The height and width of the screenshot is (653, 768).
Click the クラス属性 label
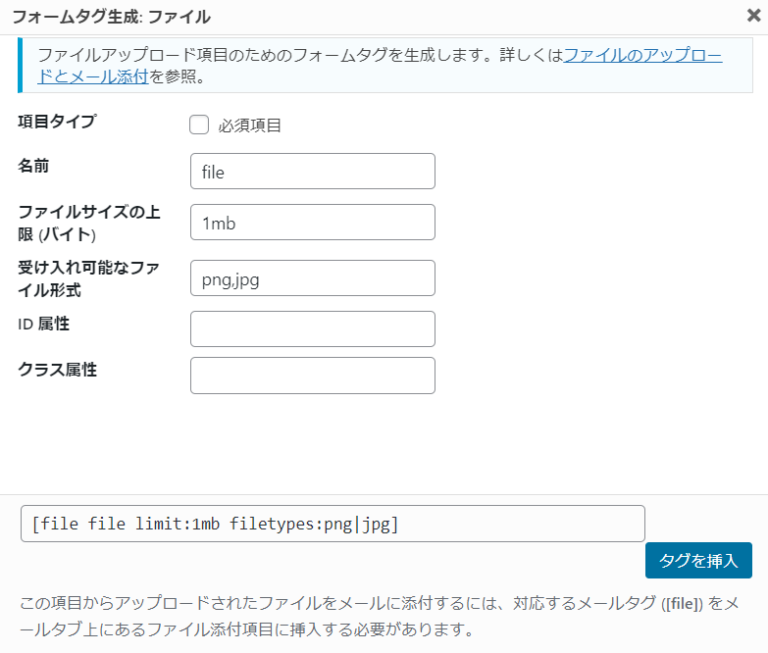[x=57, y=369]
